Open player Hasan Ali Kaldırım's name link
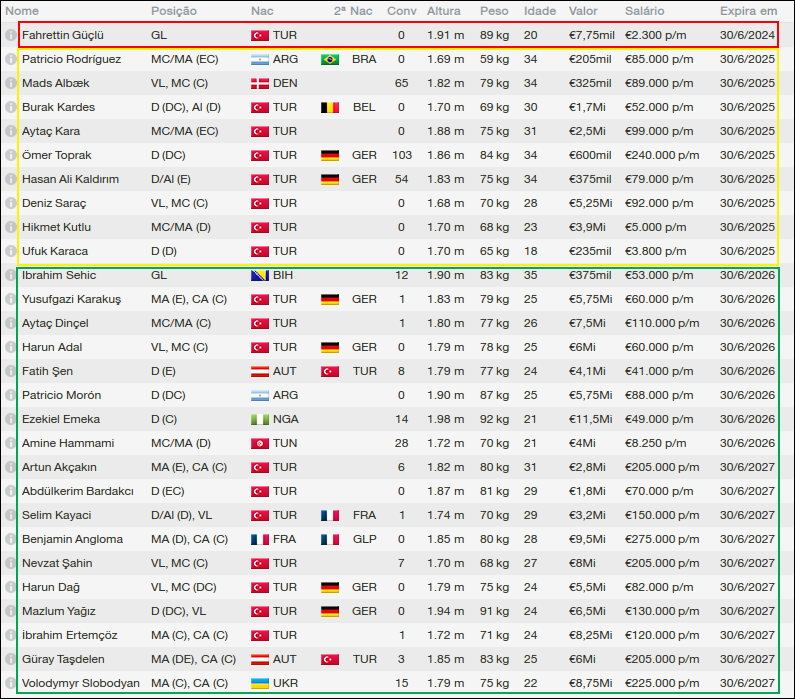The height and width of the screenshot is (699, 795). pyautogui.click(x=70, y=179)
